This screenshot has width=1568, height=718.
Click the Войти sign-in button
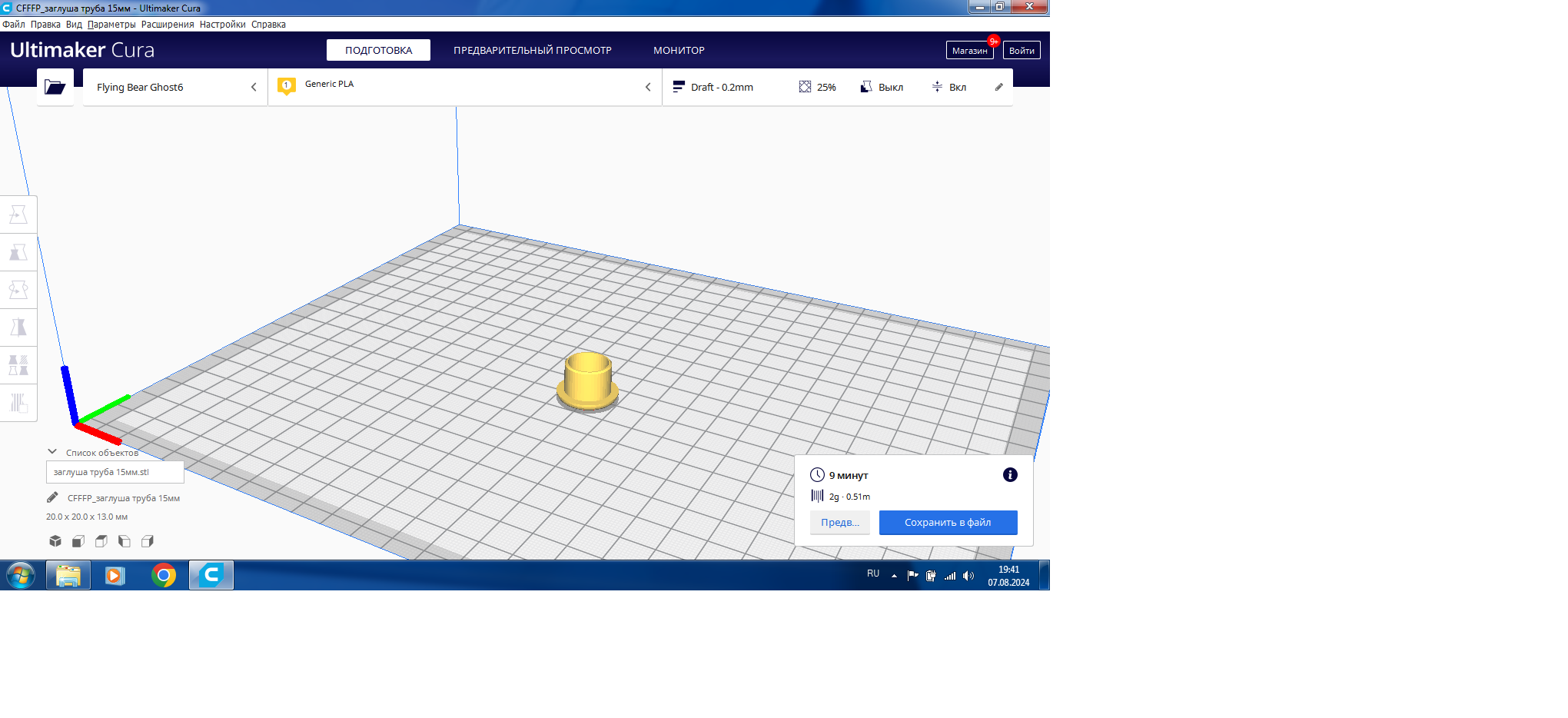pos(1022,50)
